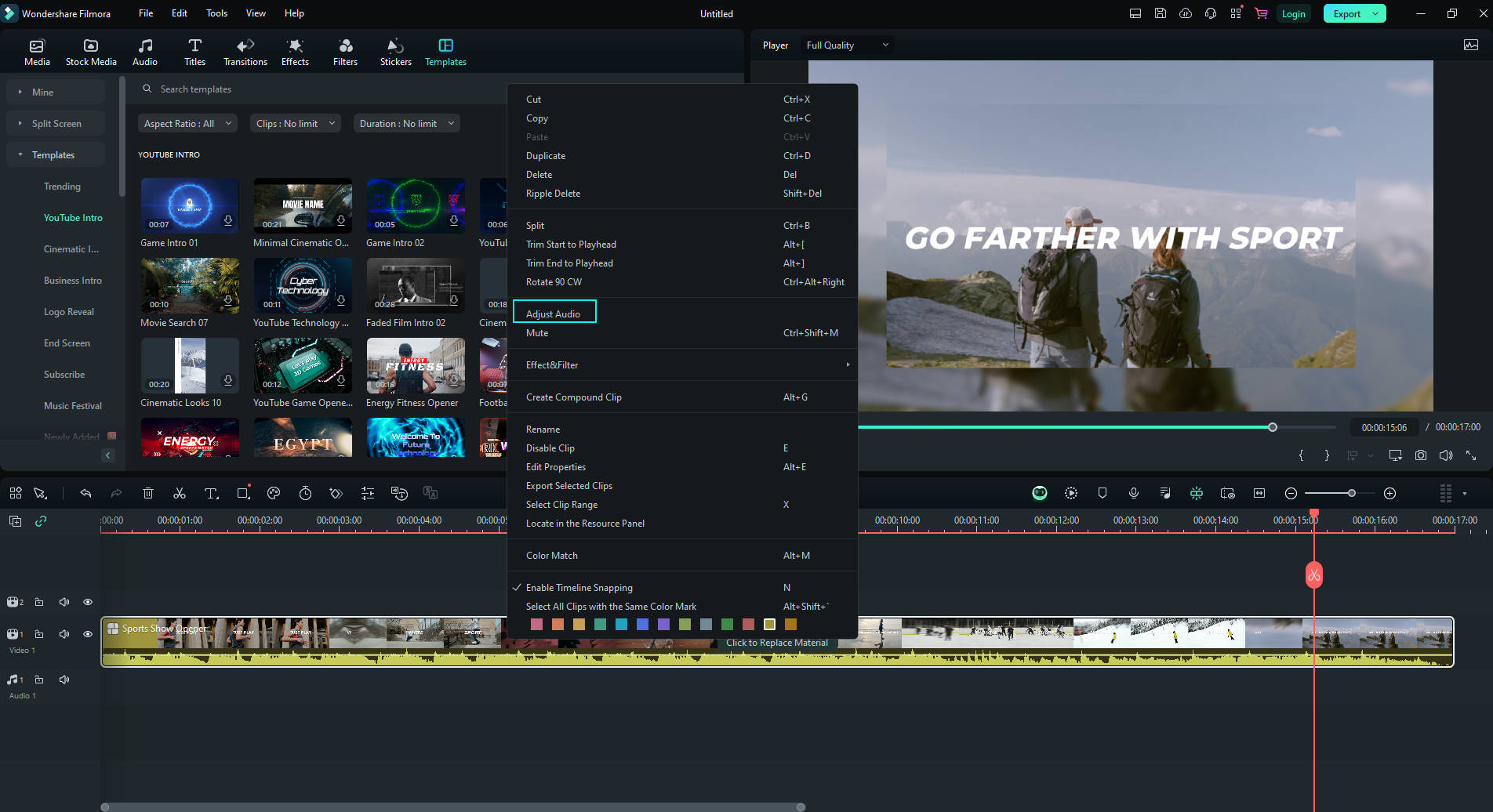Open the Business Intro category

click(73, 281)
